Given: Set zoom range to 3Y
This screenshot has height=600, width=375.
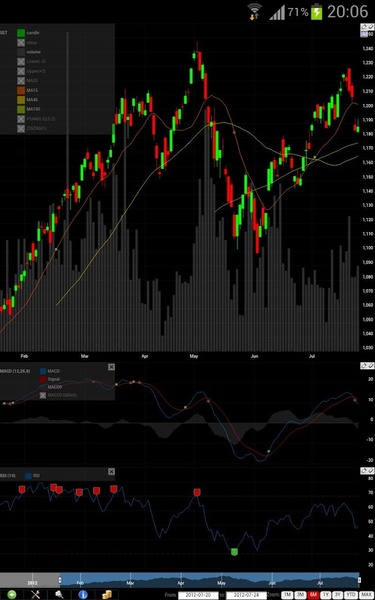Looking at the screenshot, I should coord(338,595).
